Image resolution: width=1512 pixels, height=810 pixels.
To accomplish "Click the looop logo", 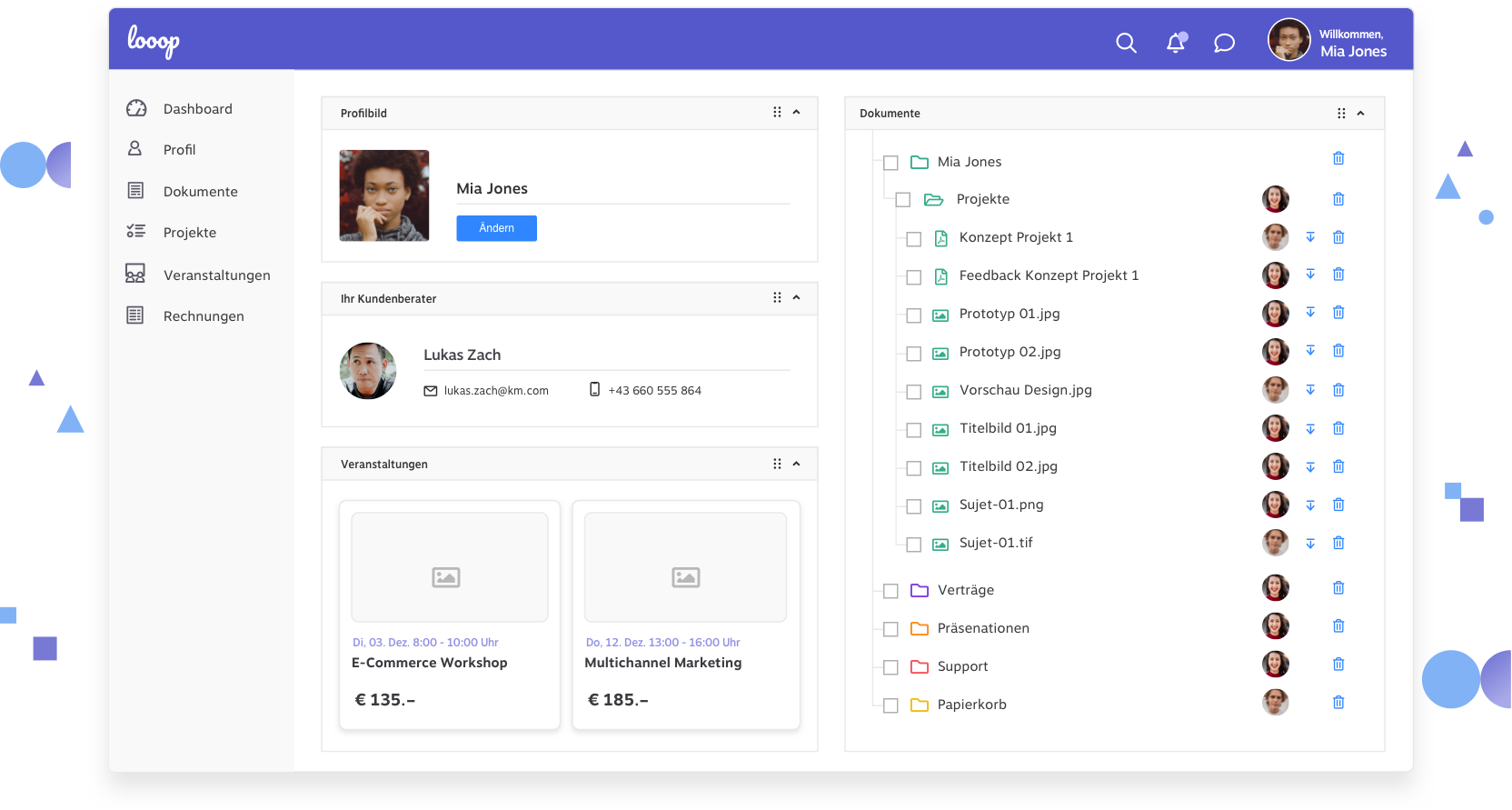I will [x=154, y=41].
